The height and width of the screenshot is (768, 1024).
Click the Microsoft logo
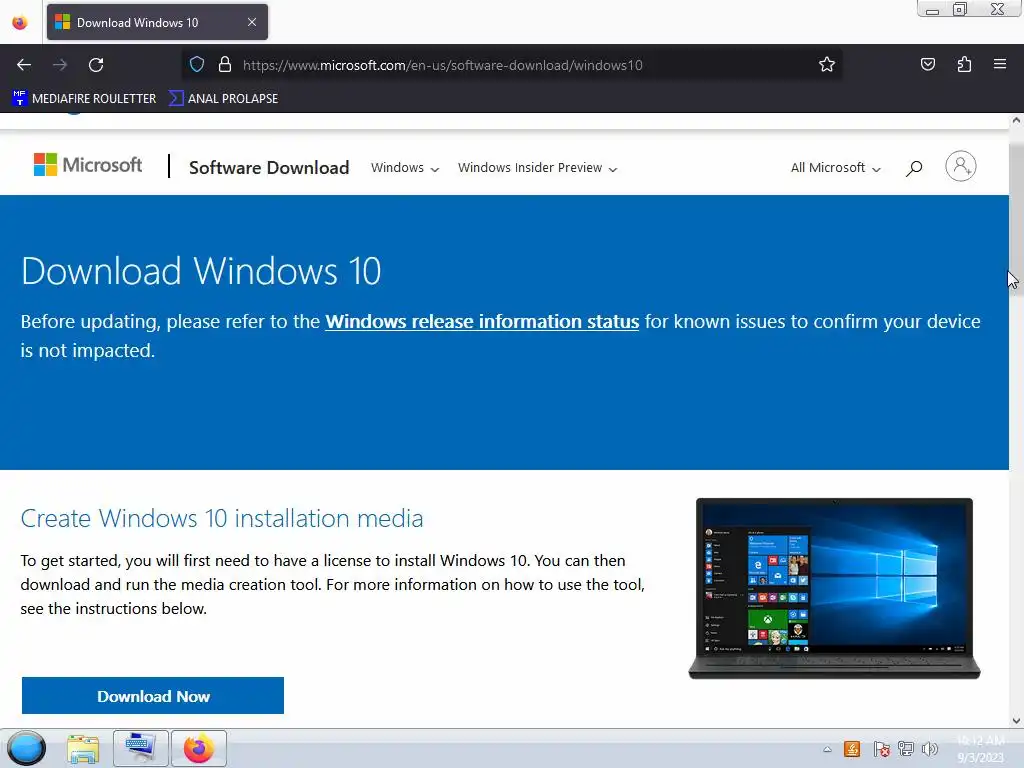88,165
